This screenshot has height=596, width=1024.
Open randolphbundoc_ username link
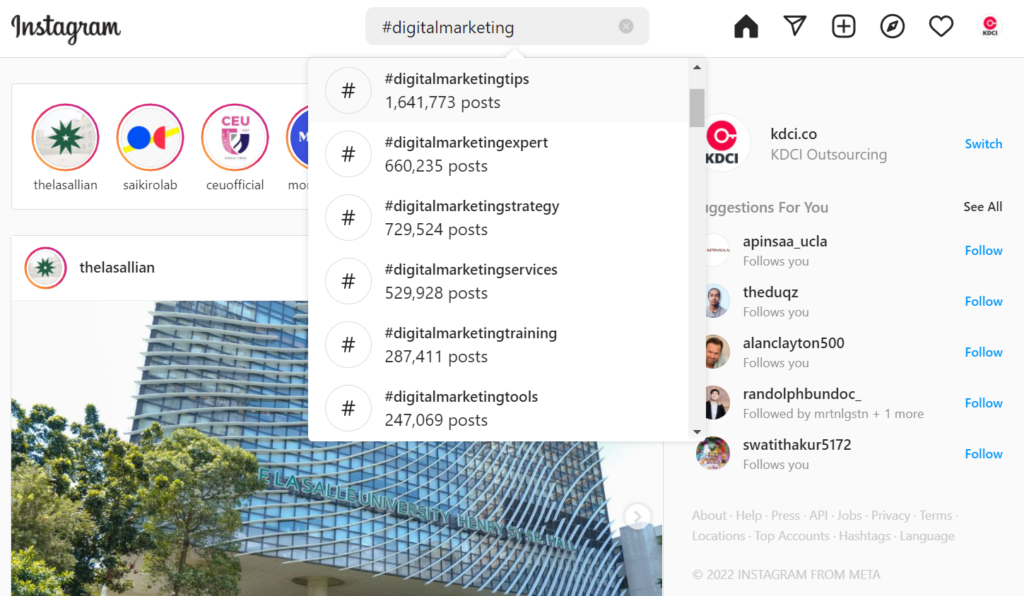[802, 394]
